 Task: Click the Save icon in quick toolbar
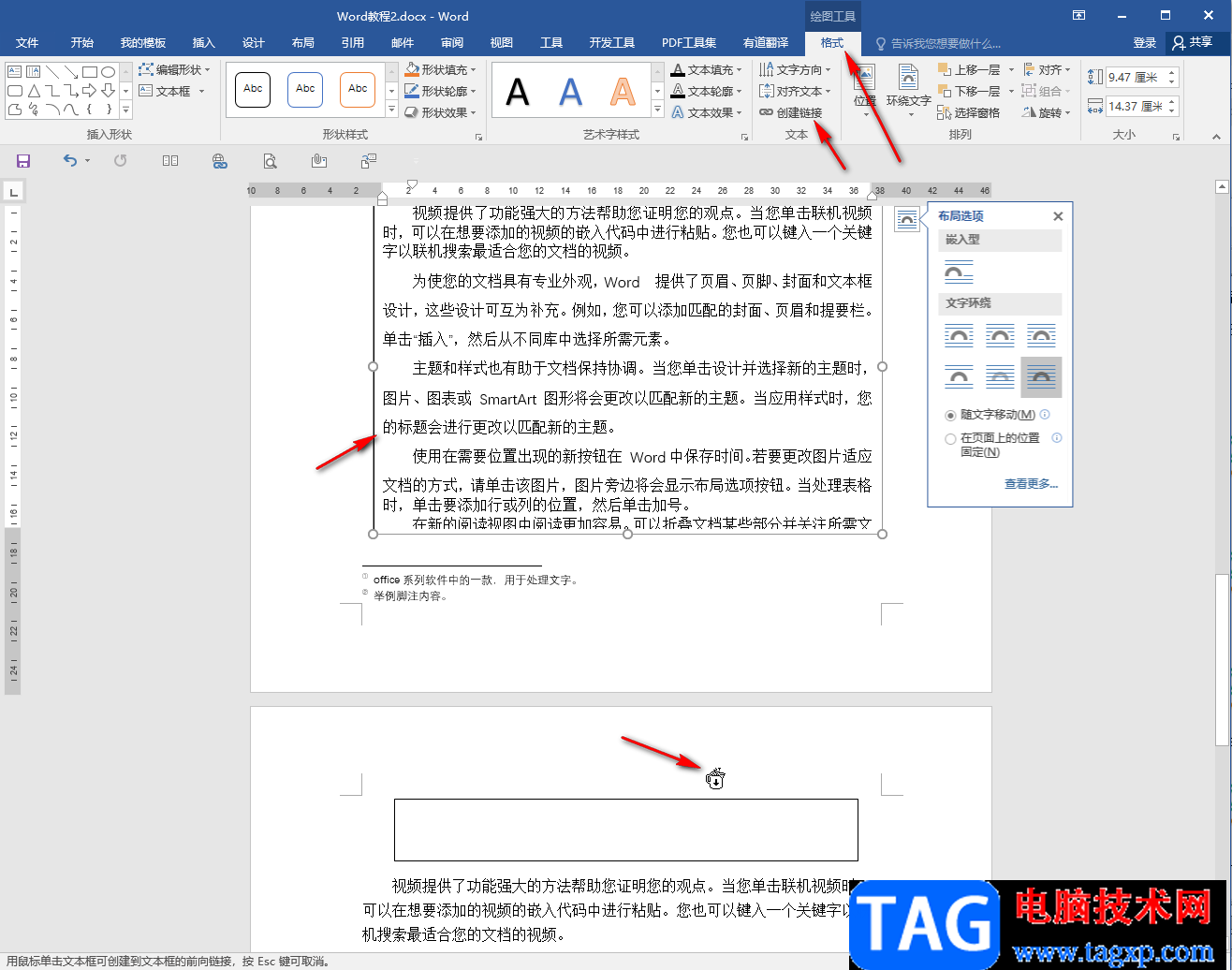point(23,161)
